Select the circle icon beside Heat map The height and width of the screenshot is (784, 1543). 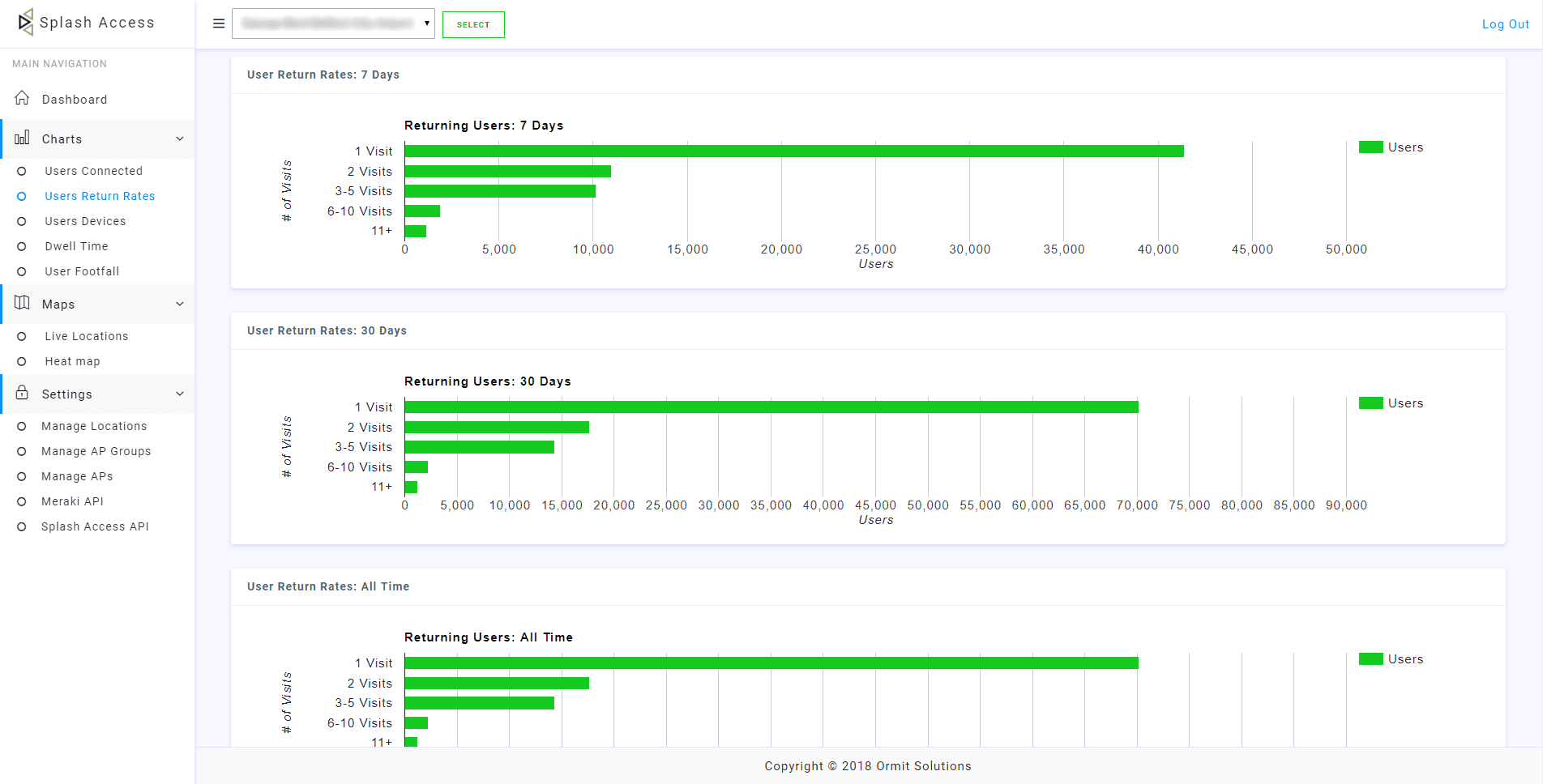click(x=22, y=361)
